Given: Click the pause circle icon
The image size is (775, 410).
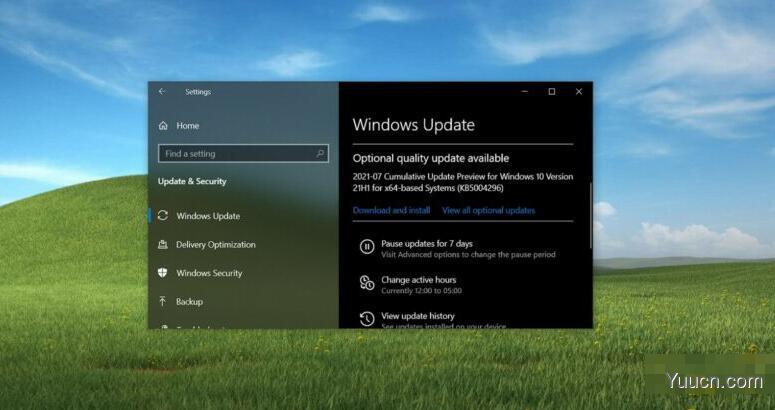Looking at the screenshot, I should pyautogui.click(x=367, y=246).
